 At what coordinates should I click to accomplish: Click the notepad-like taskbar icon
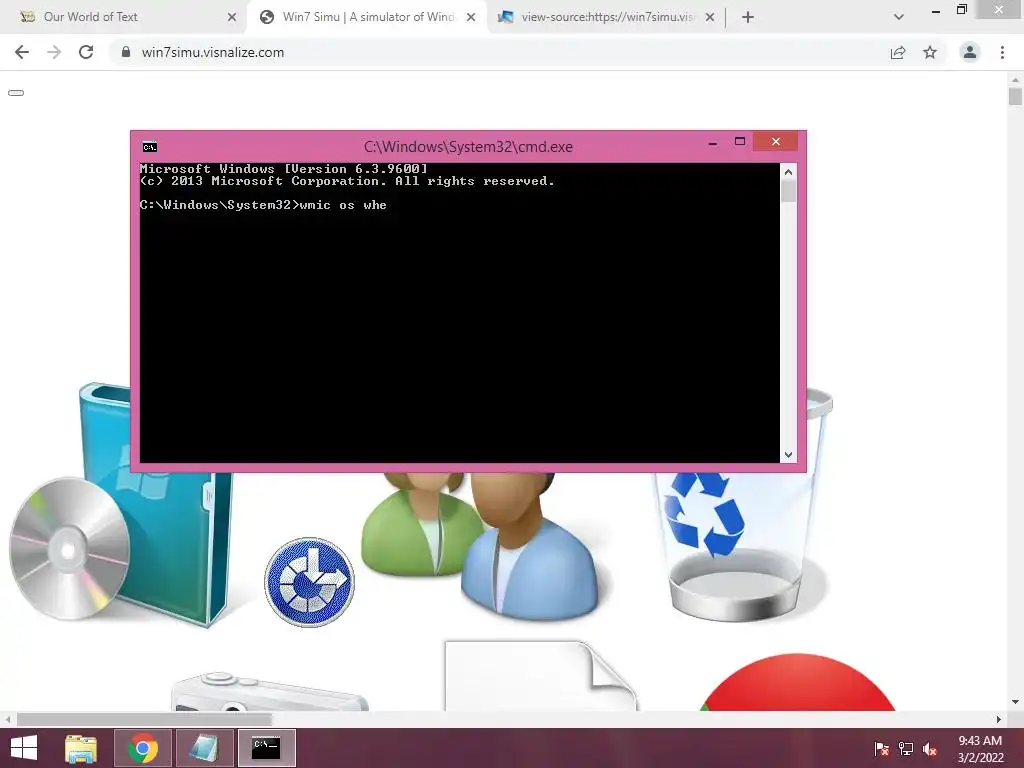pyautogui.click(x=205, y=748)
